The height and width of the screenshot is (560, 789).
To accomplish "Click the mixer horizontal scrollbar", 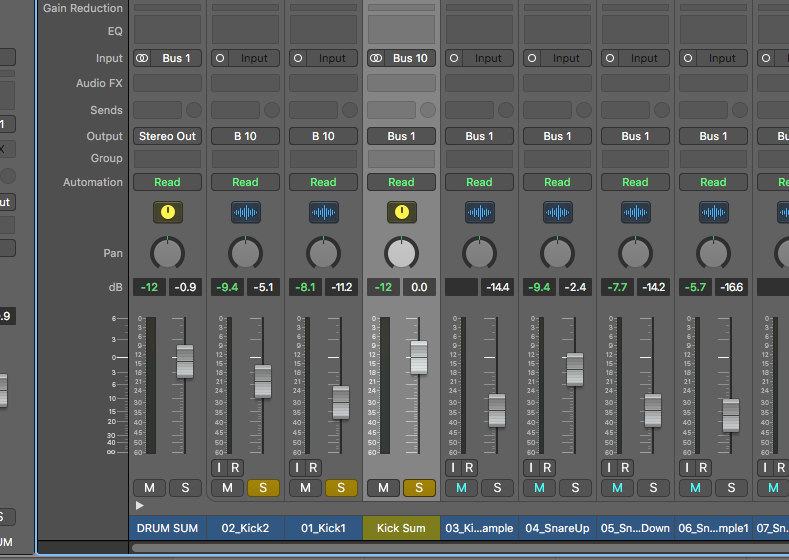I will 460,548.
